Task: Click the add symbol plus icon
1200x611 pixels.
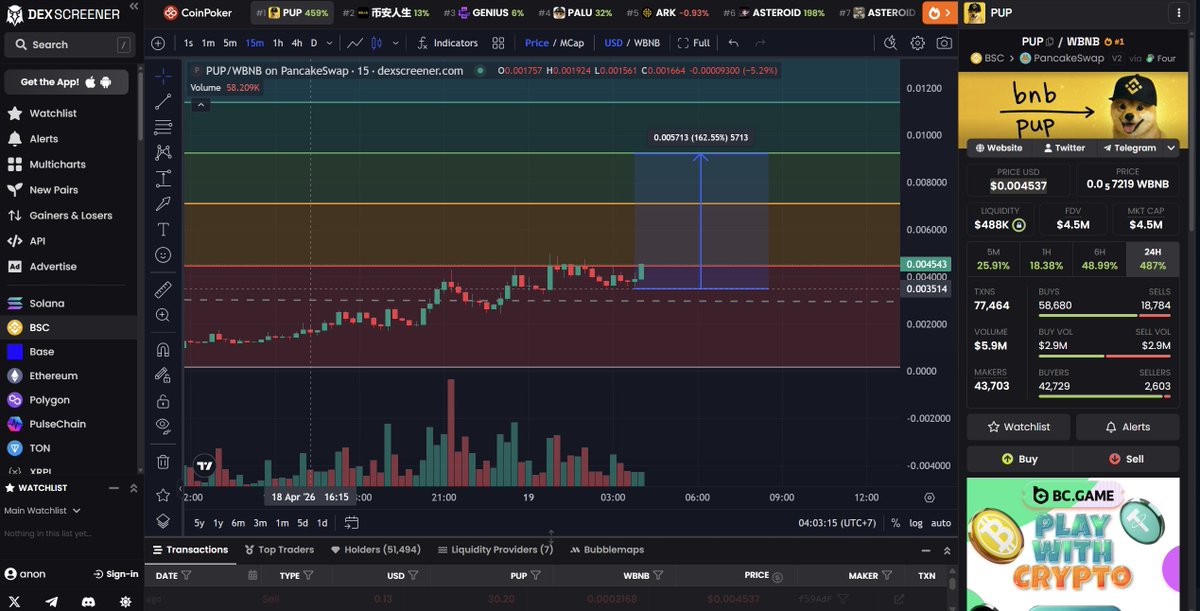Action: coord(158,43)
